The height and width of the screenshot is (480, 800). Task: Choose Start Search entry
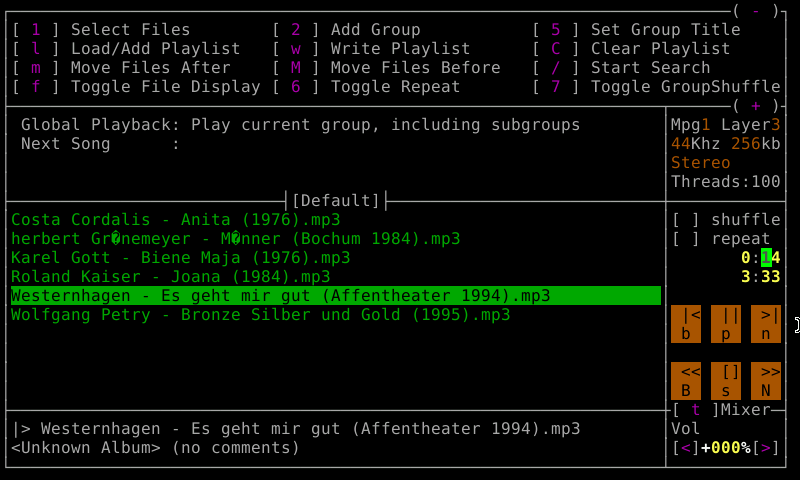pos(621,67)
